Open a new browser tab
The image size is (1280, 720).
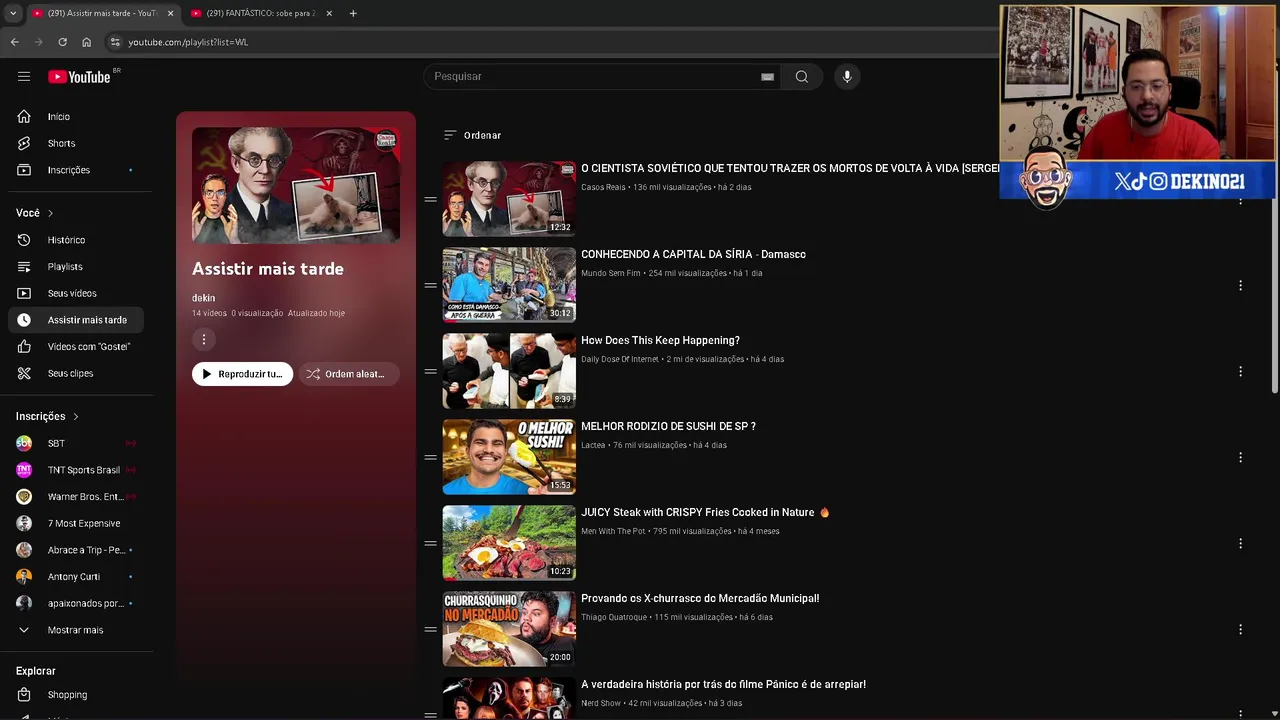pyautogui.click(x=353, y=13)
